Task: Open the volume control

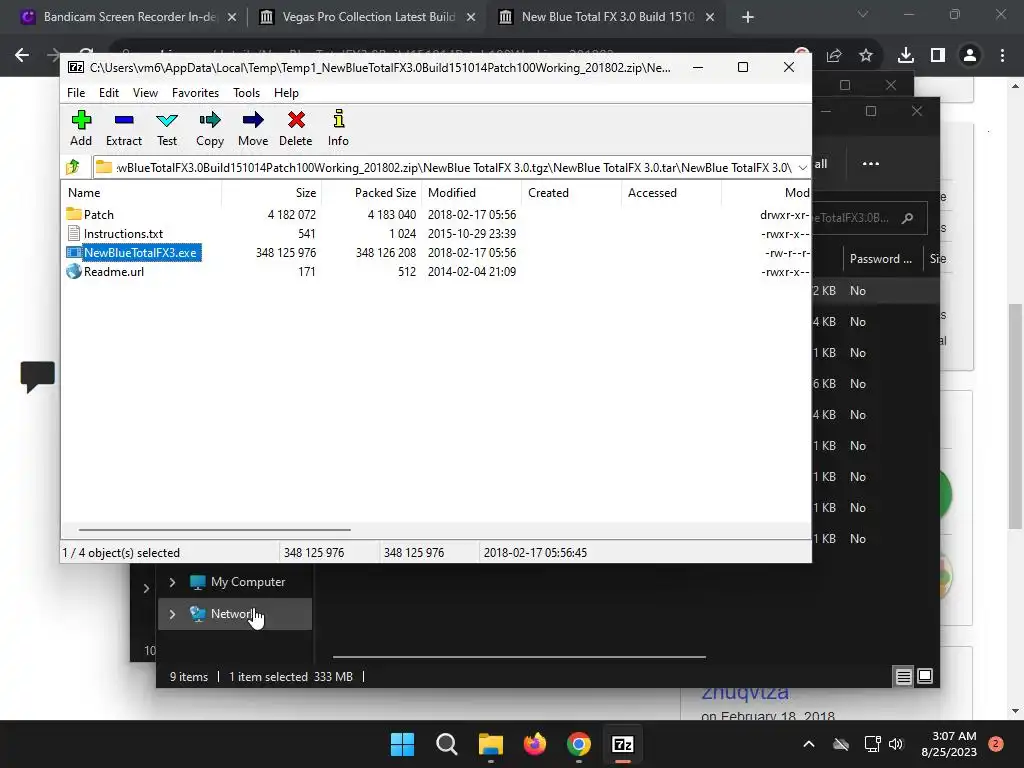Action: 896,744
